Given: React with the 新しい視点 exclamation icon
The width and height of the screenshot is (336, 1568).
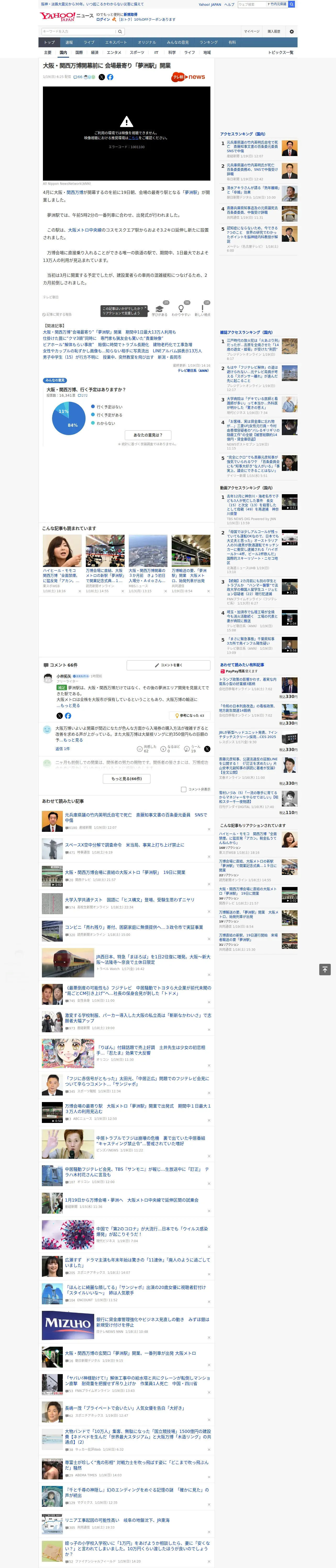Looking at the screenshot, I should coord(203,309).
